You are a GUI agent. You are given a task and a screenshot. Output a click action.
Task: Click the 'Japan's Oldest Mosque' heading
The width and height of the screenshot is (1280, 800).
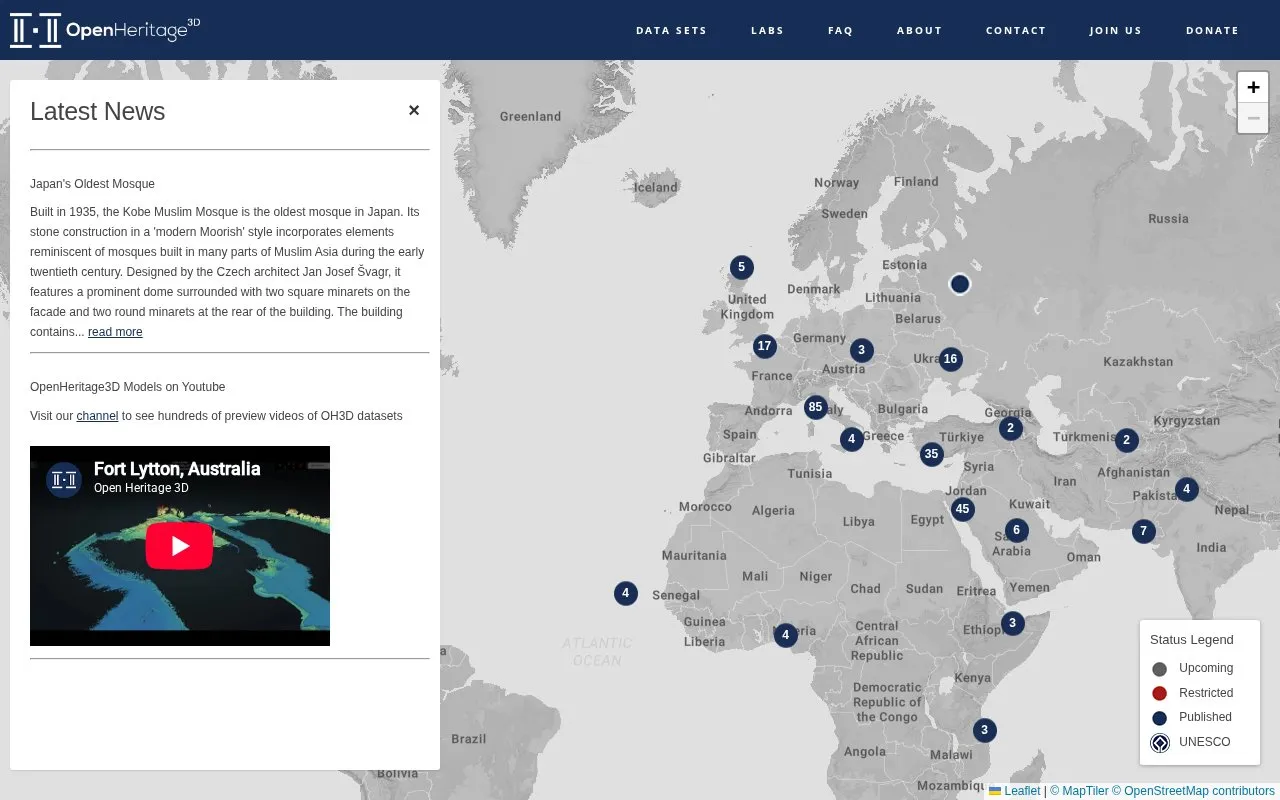pos(92,184)
